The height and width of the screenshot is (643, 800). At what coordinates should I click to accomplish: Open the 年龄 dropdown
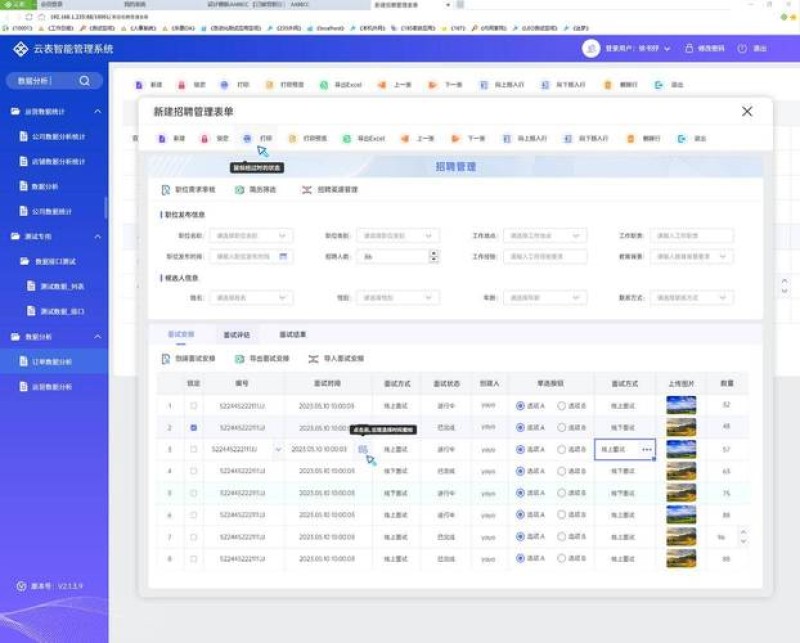tap(545, 298)
